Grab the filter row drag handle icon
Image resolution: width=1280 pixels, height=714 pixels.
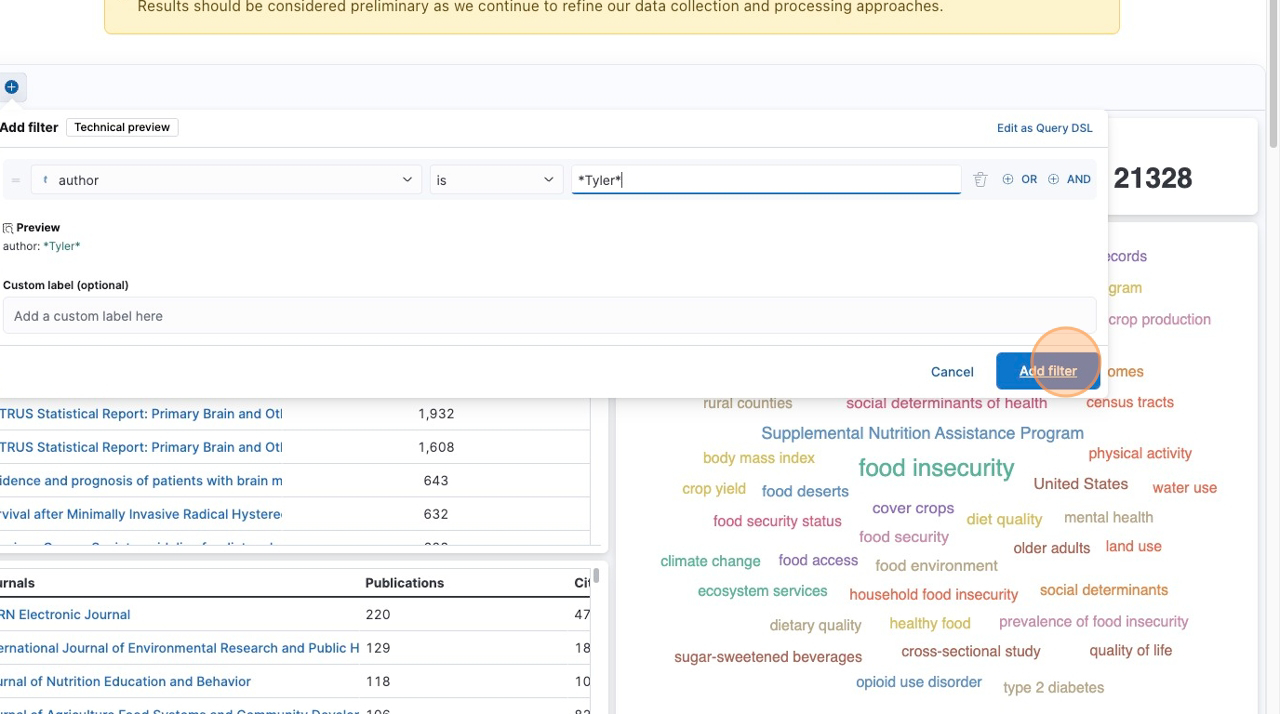click(x=15, y=180)
